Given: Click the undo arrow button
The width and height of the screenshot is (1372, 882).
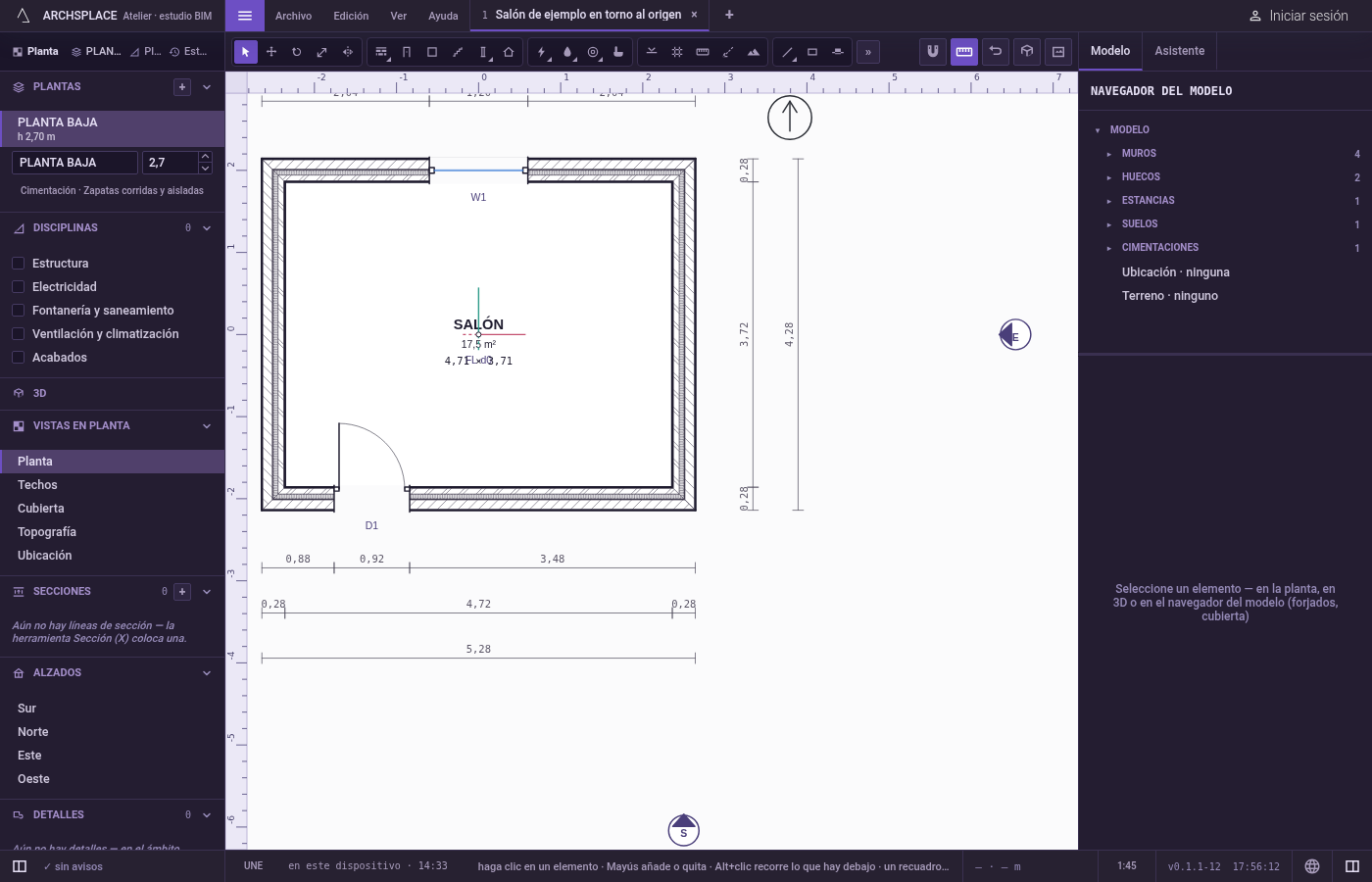Looking at the screenshot, I should point(996,51).
